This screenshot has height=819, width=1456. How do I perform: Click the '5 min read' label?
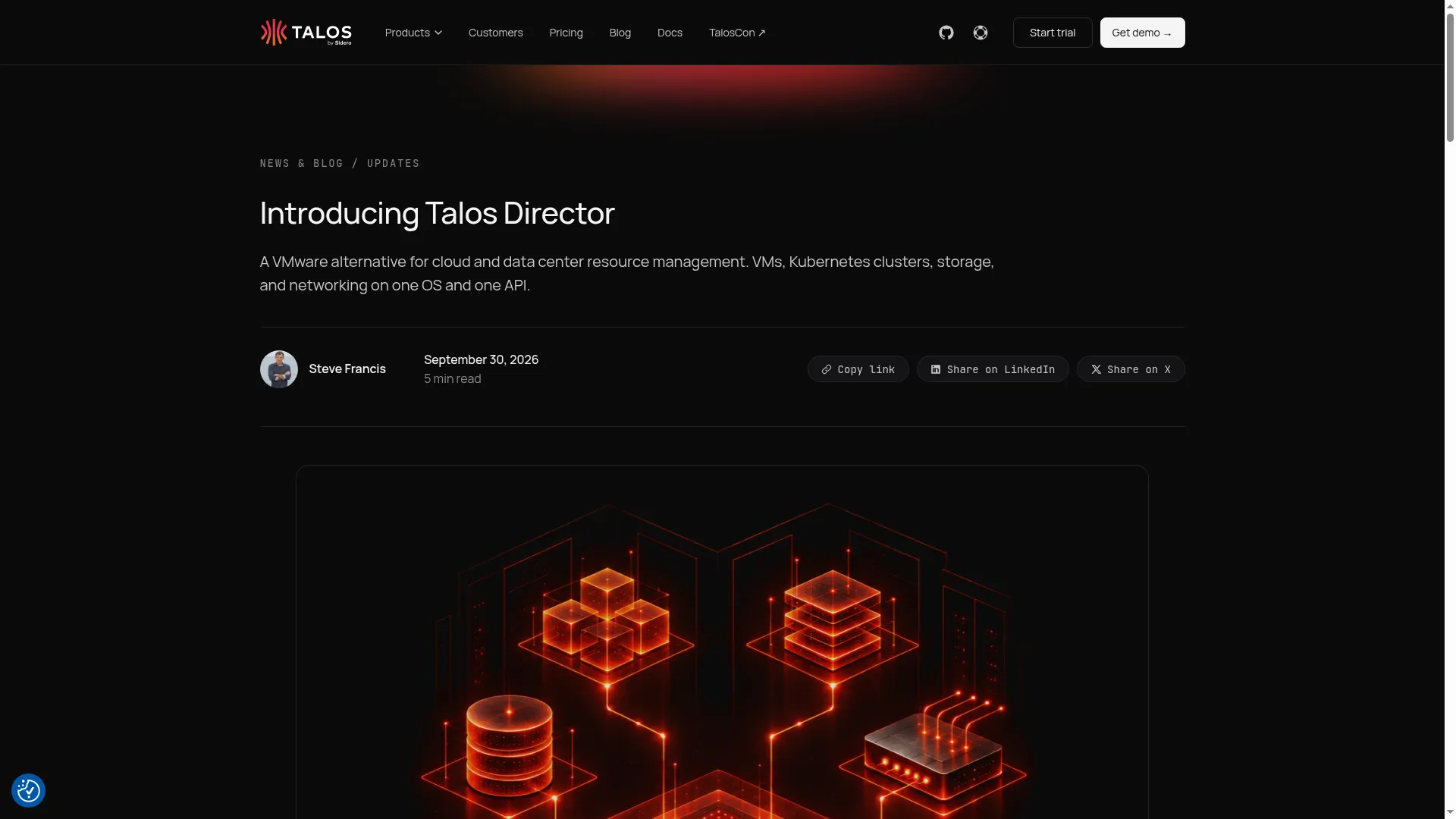452,378
